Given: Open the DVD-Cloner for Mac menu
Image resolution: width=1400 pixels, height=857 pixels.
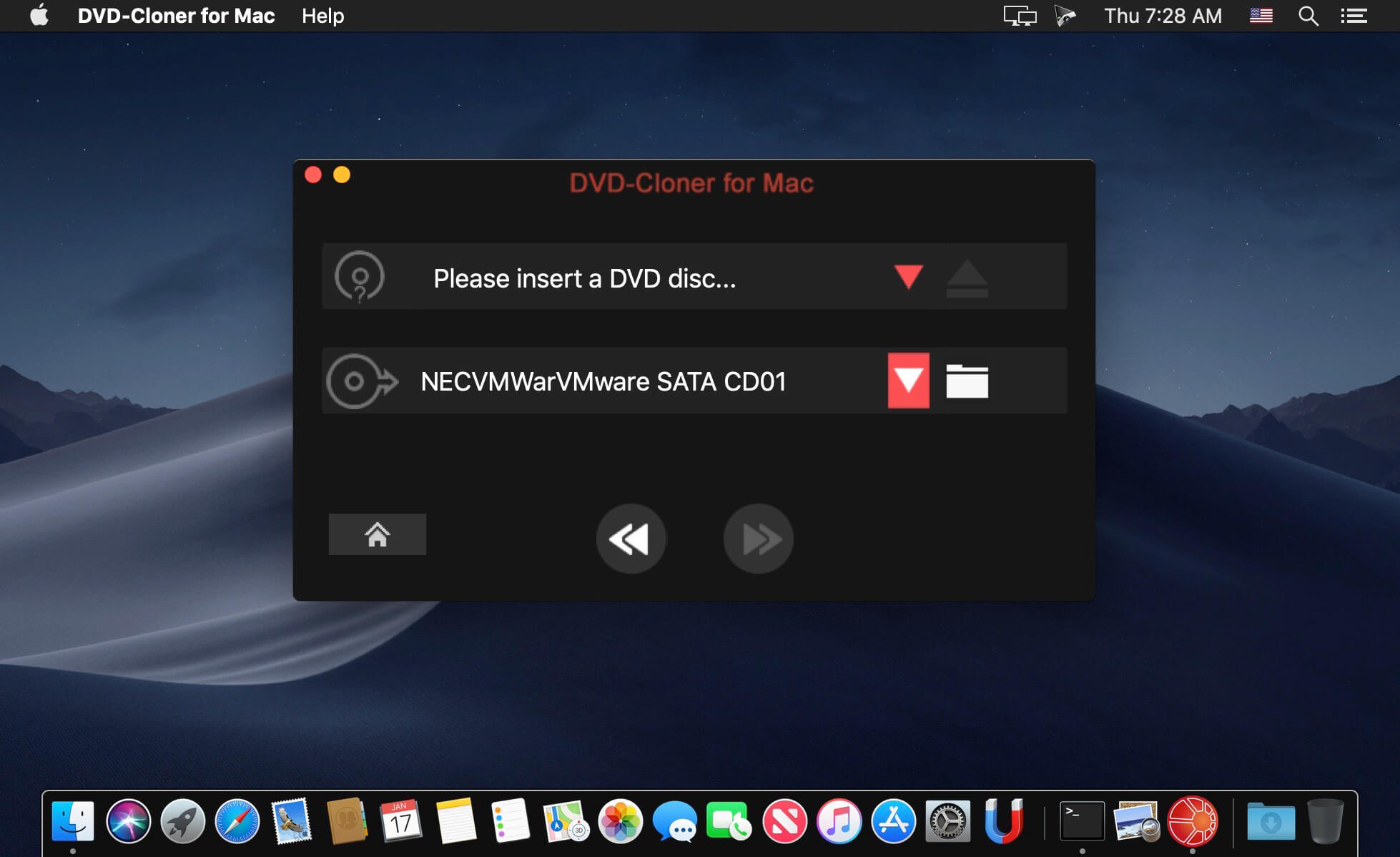Looking at the screenshot, I should [x=176, y=16].
